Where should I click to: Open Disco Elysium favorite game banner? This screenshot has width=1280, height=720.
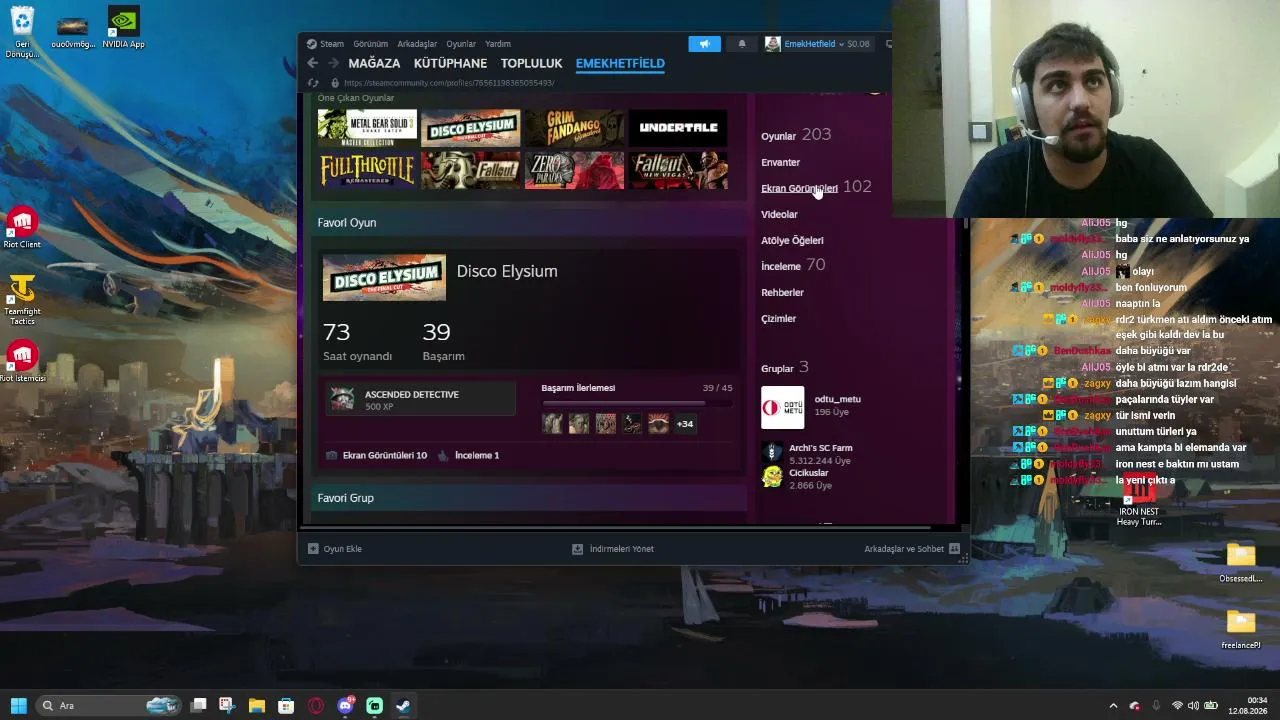pyautogui.click(x=384, y=277)
